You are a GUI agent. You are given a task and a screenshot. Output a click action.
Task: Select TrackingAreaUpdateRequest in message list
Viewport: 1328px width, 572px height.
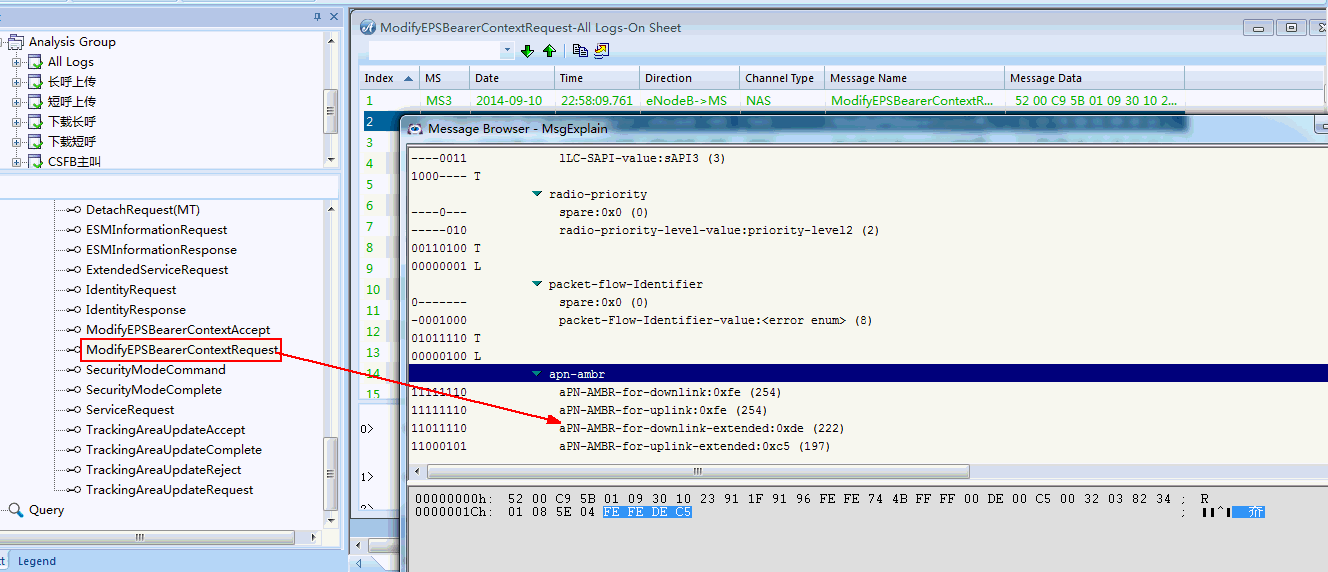coord(170,490)
